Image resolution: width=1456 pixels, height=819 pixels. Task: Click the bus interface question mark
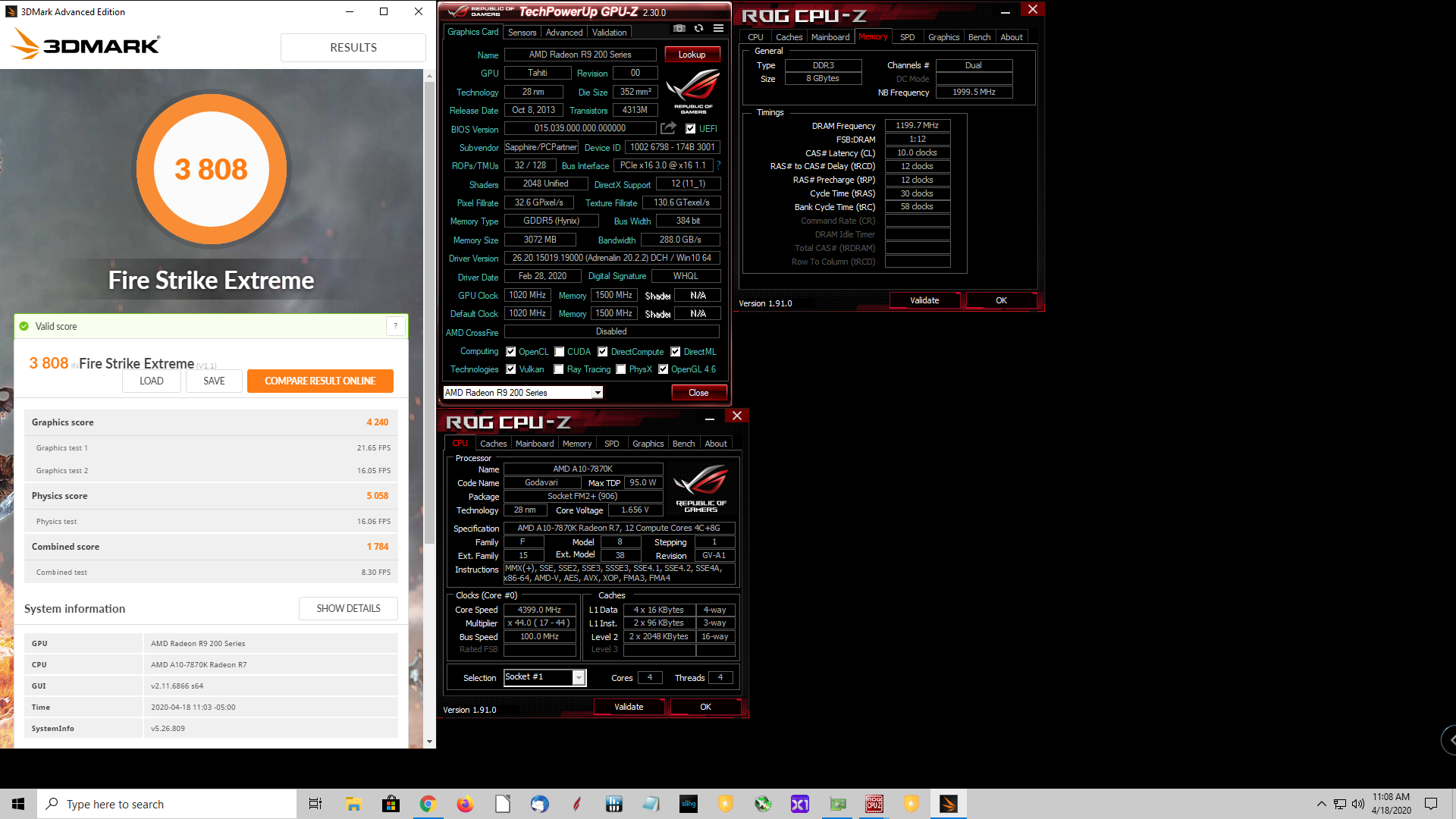[718, 165]
